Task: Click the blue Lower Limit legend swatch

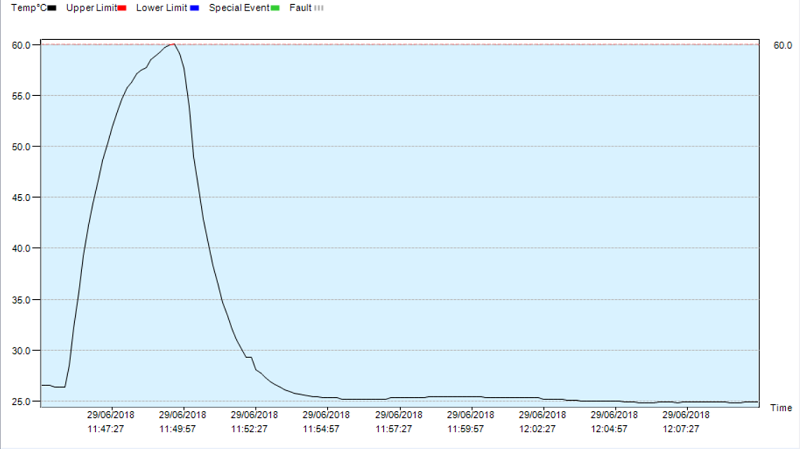Action: (x=193, y=8)
